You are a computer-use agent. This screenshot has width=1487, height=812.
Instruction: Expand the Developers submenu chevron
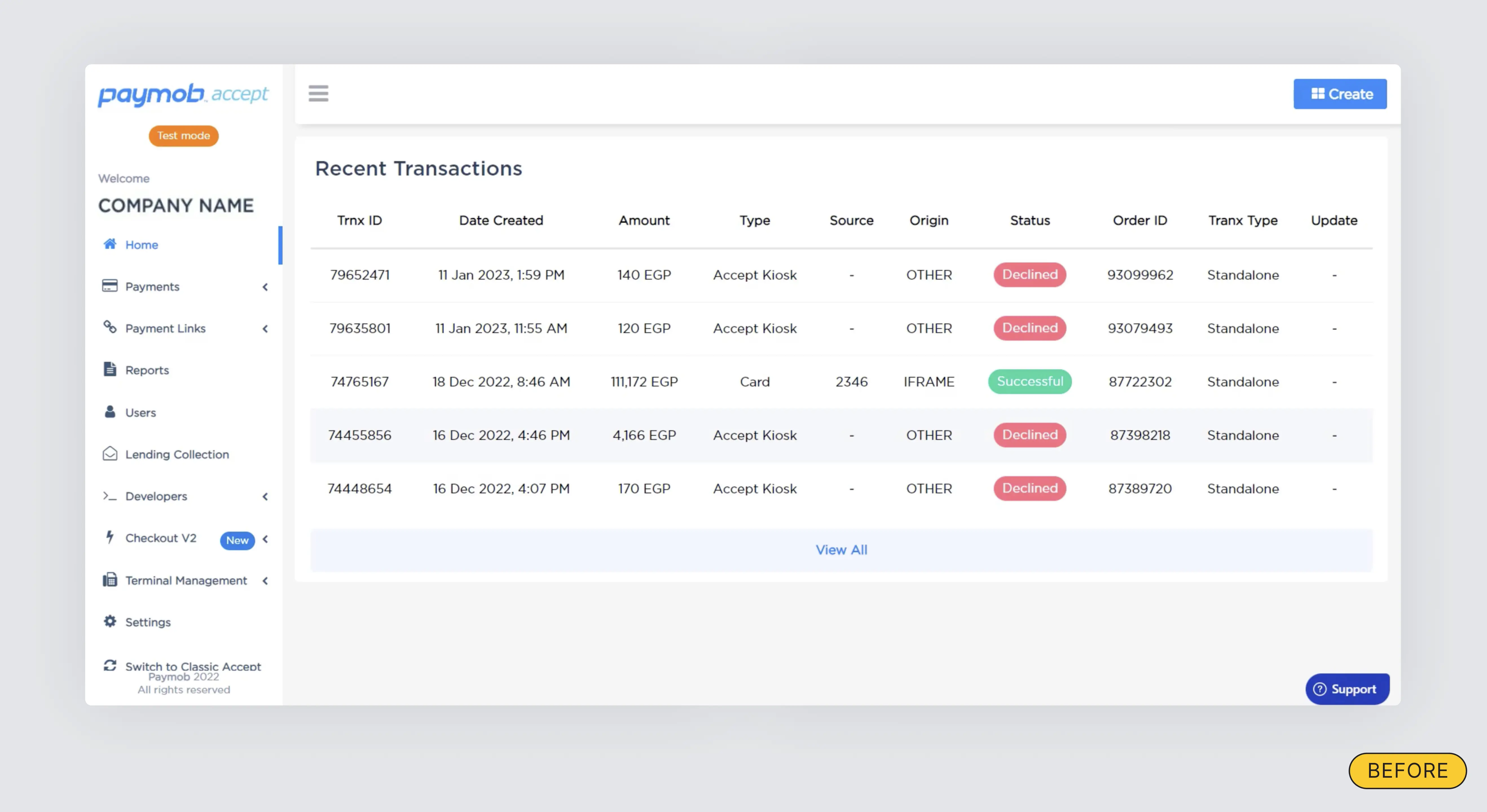tap(265, 496)
